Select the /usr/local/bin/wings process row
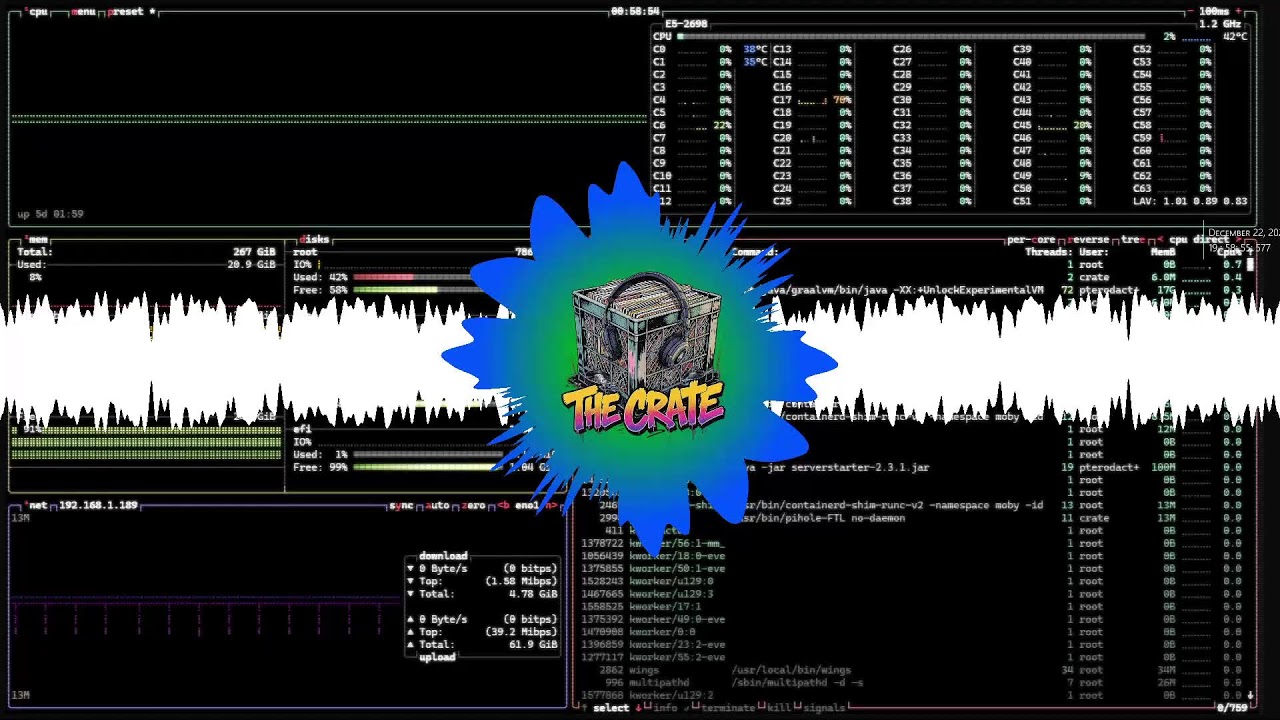The height and width of the screenshot is (720, 1280). pos(913,670)
